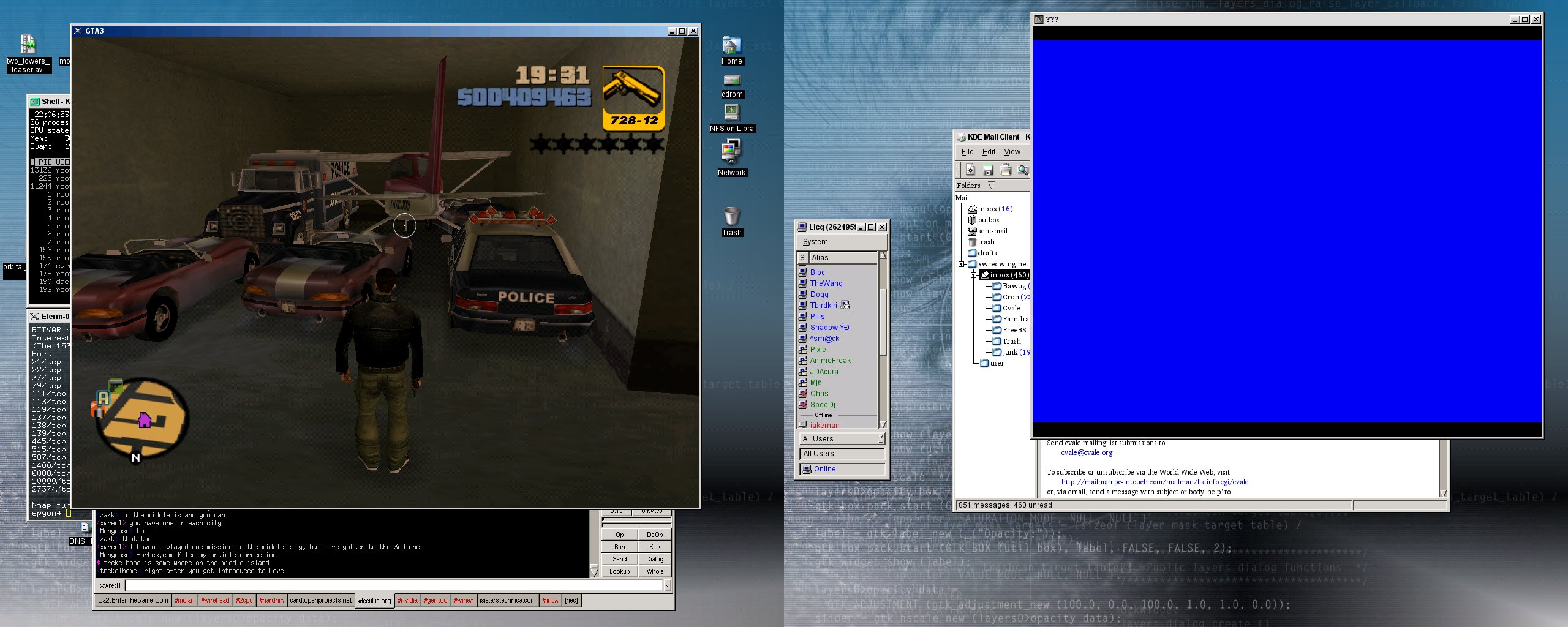Open the Online status selector in Licq
Screen dimensions: 1568x627
[842, 469]
